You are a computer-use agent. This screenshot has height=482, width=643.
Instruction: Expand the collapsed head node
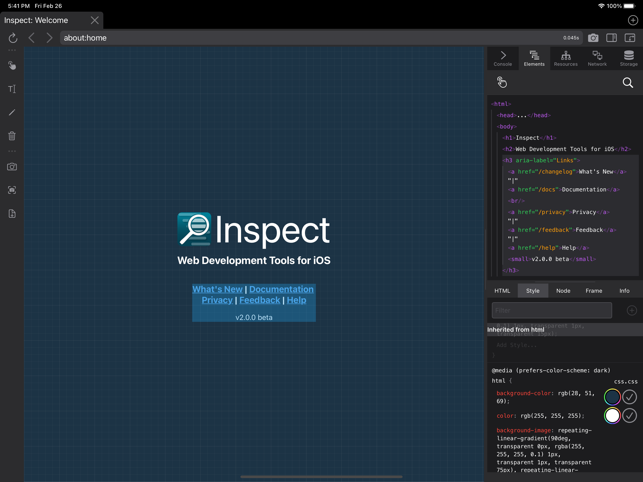point(524,115)
